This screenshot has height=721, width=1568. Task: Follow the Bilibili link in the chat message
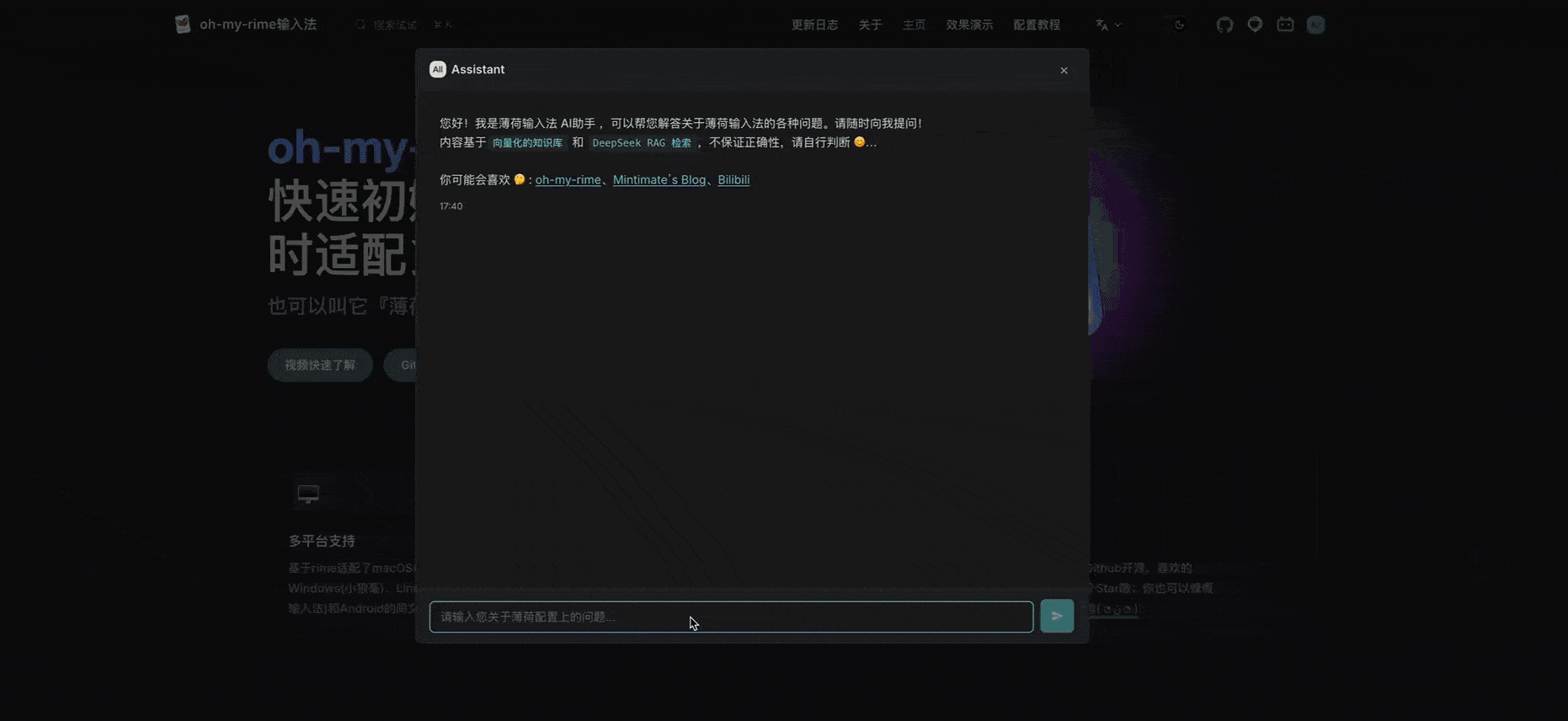(x=733, y=179)
